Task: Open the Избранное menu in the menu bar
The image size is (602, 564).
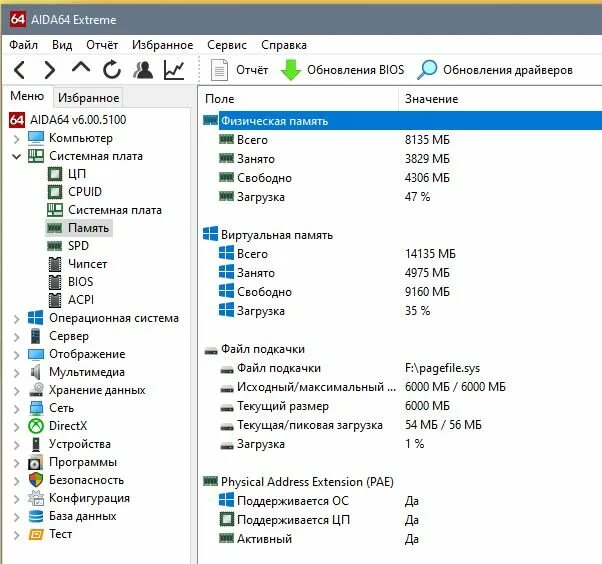Action: click(162, 45)
